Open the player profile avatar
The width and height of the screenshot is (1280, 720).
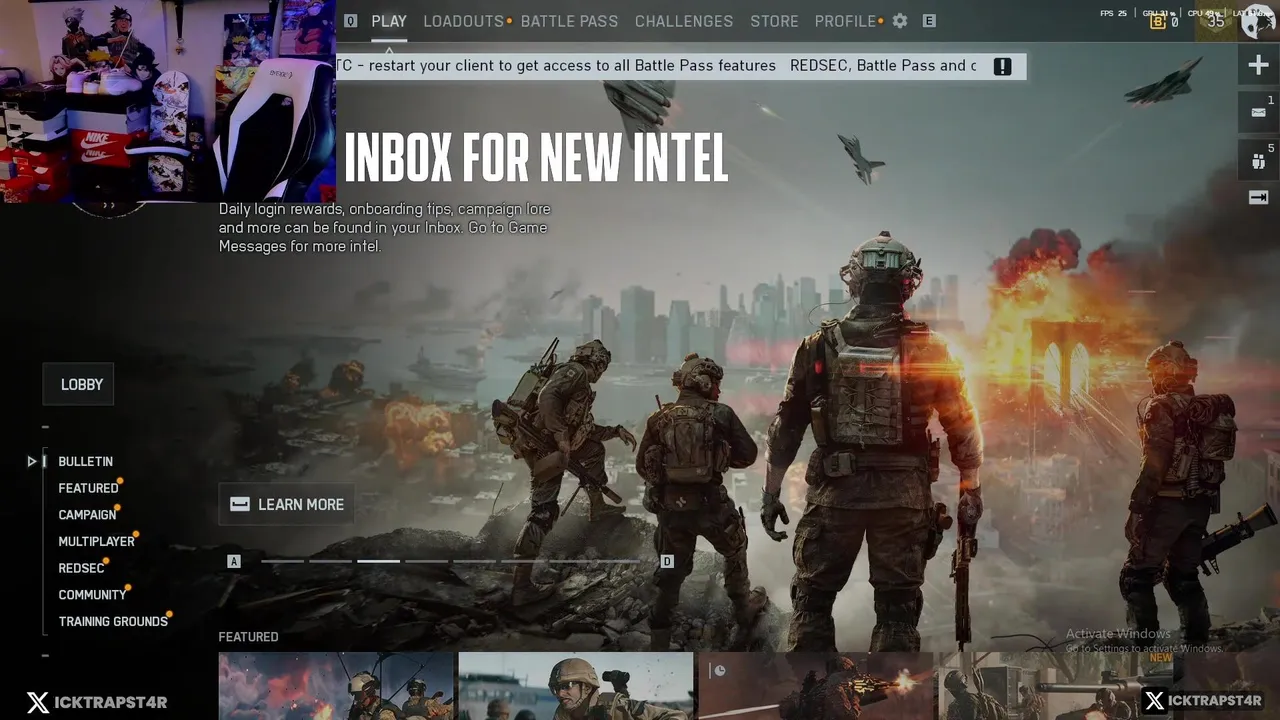click(x=1258, y=21)
